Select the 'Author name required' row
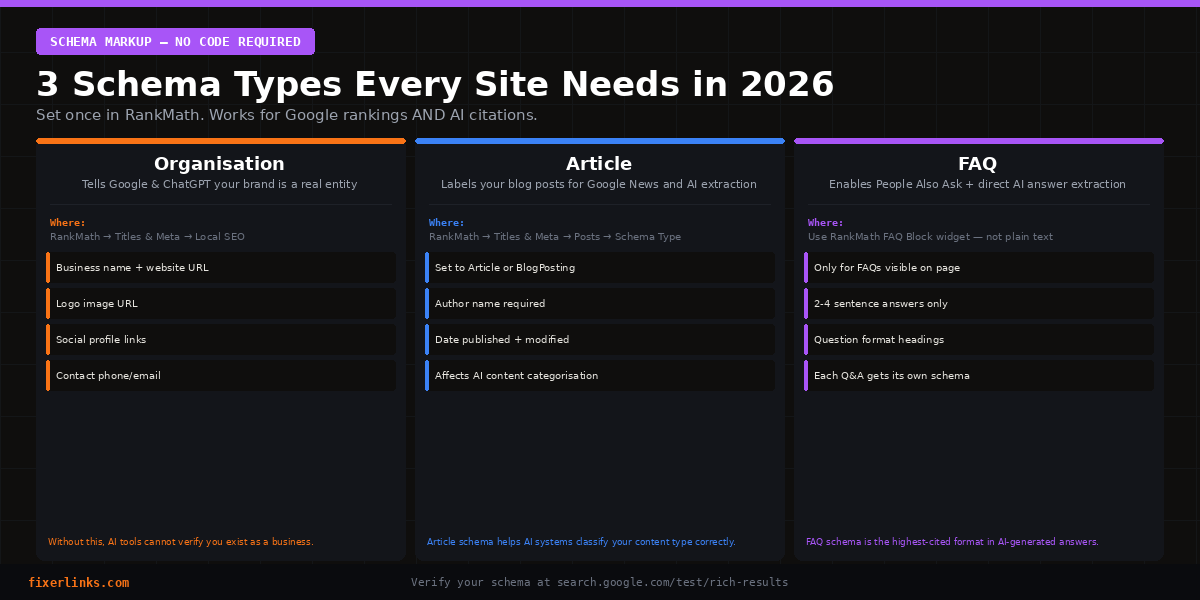 [600, 304]
